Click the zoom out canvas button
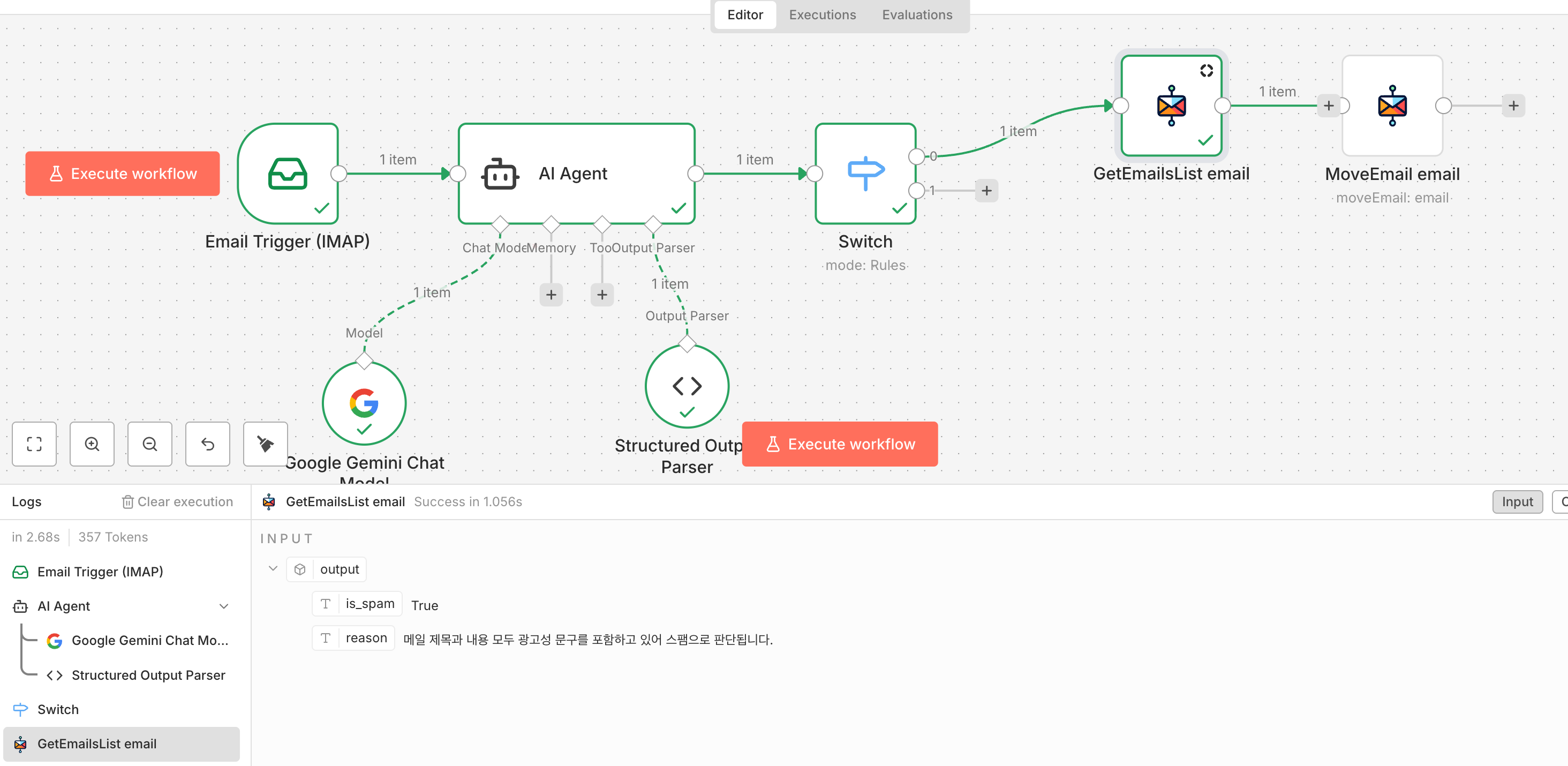This screenshot has width=1568, height=766. 150,444
